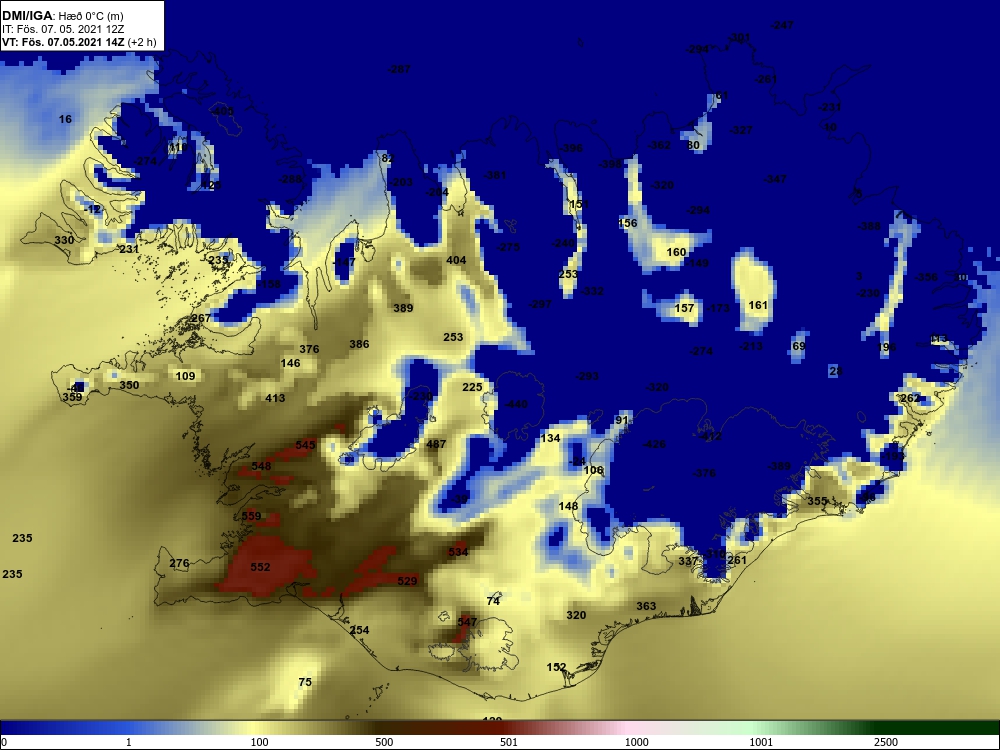Click the map value '330' in the Westfjords

[64, 240]
